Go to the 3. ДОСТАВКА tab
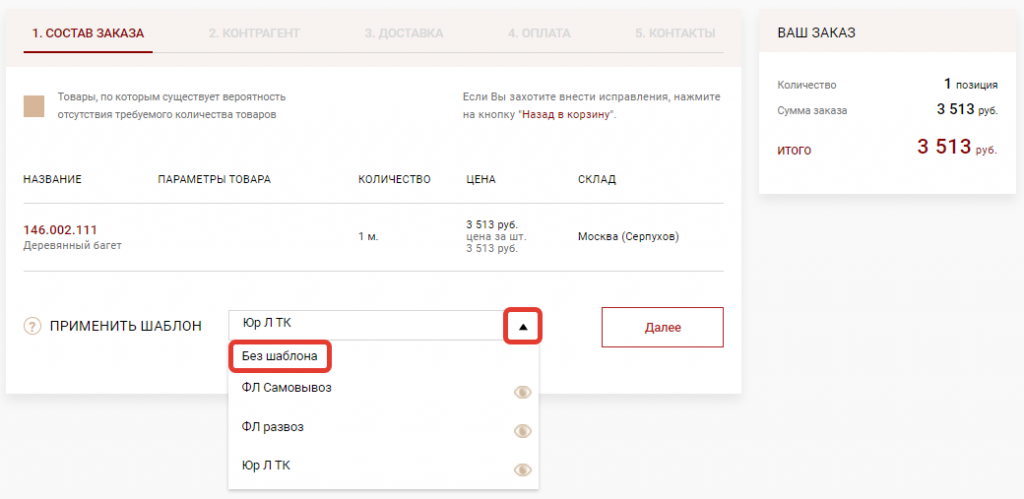The height and width of the screenshot is (499, 1024). 403,33
